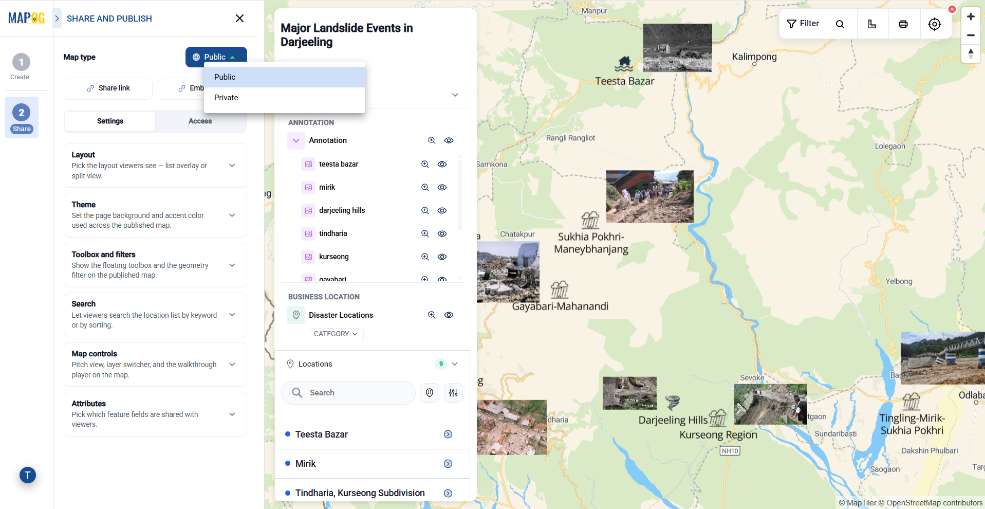
Task: Zoom to Disaster Locations layer
Action: (432, 315)
